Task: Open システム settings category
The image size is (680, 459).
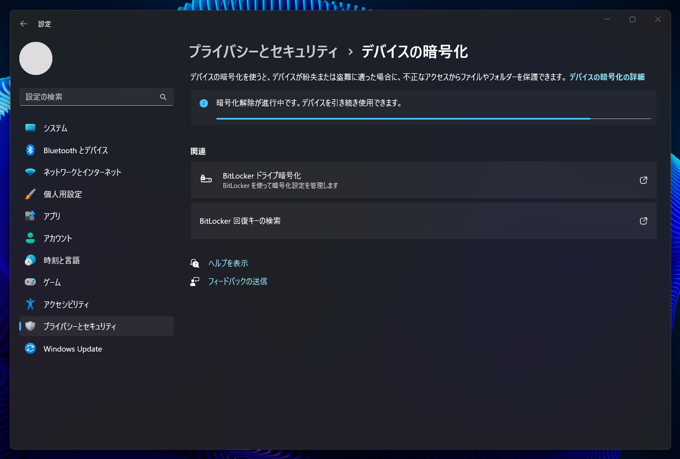Action: click(96, 128)
